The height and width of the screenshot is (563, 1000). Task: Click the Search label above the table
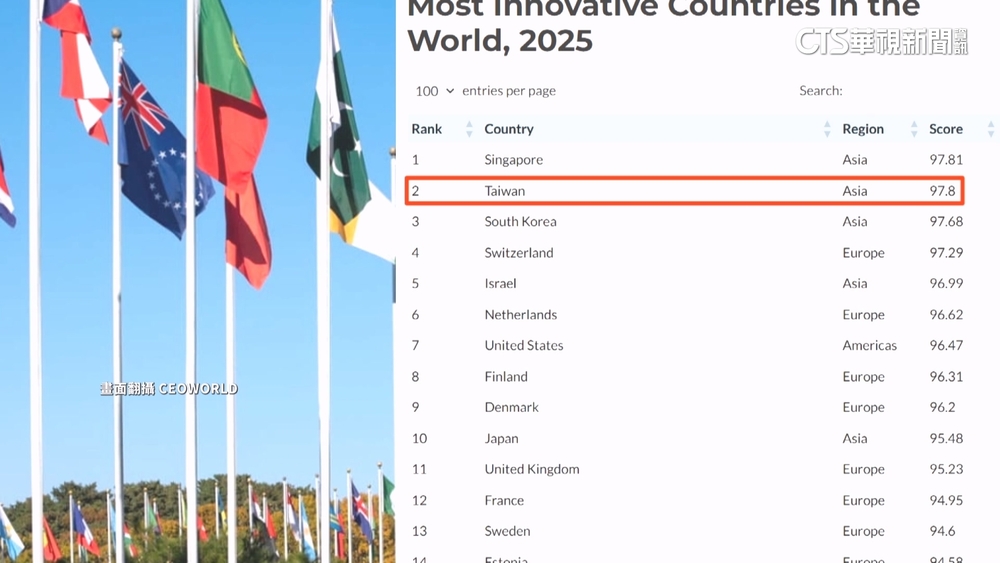click(x=820, y=91)
